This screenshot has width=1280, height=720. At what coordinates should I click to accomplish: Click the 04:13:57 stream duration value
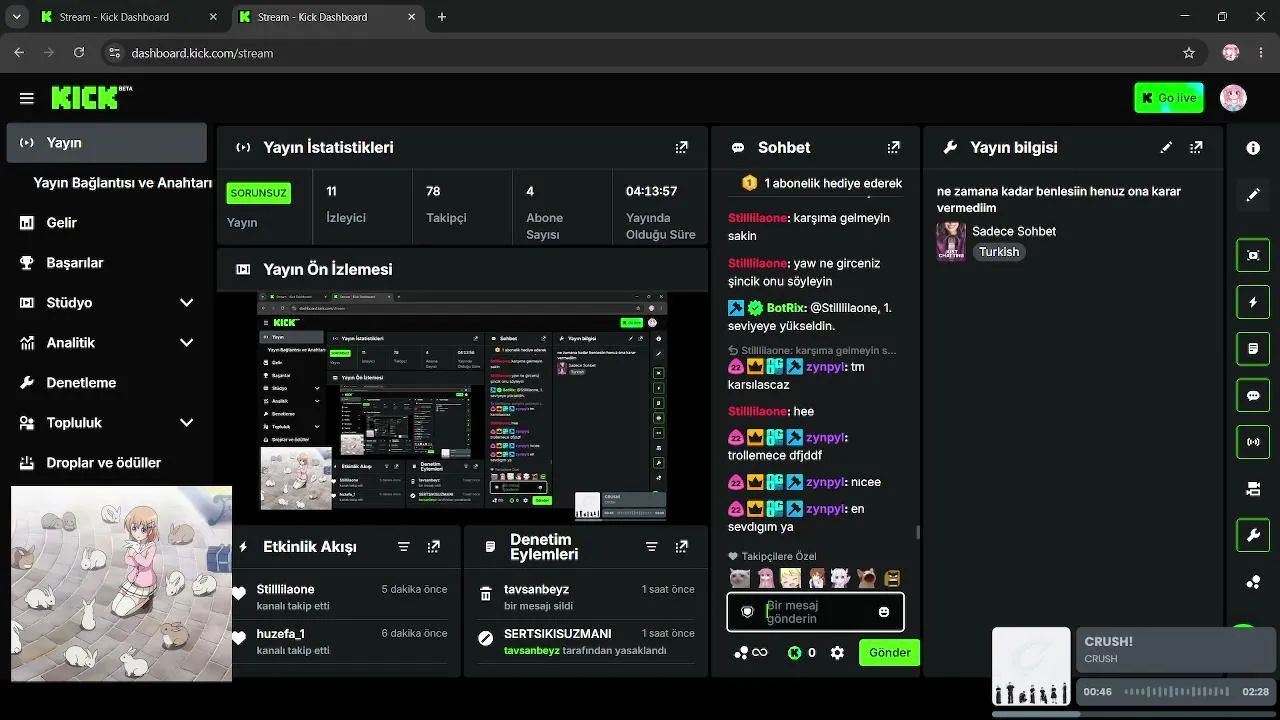click(652, 191)
